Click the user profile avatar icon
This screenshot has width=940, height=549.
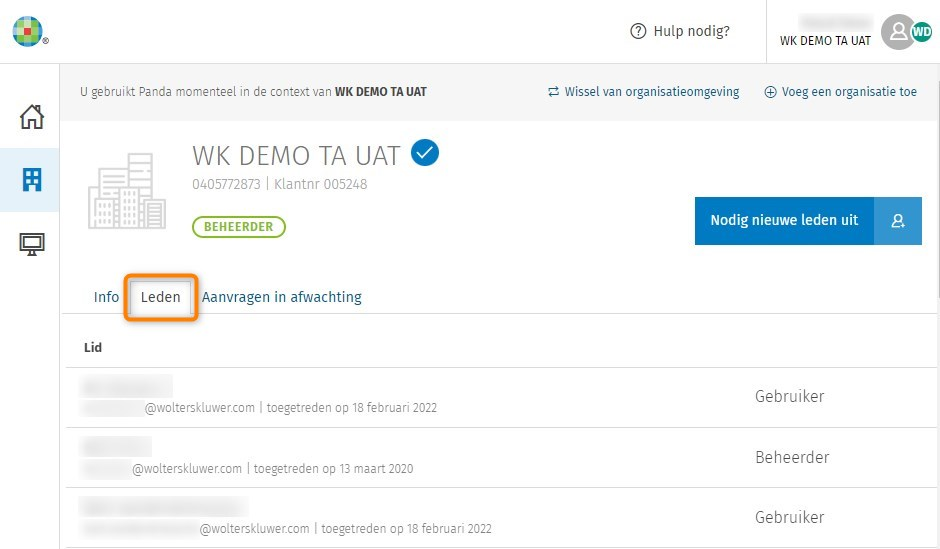[x=898, y=32]
